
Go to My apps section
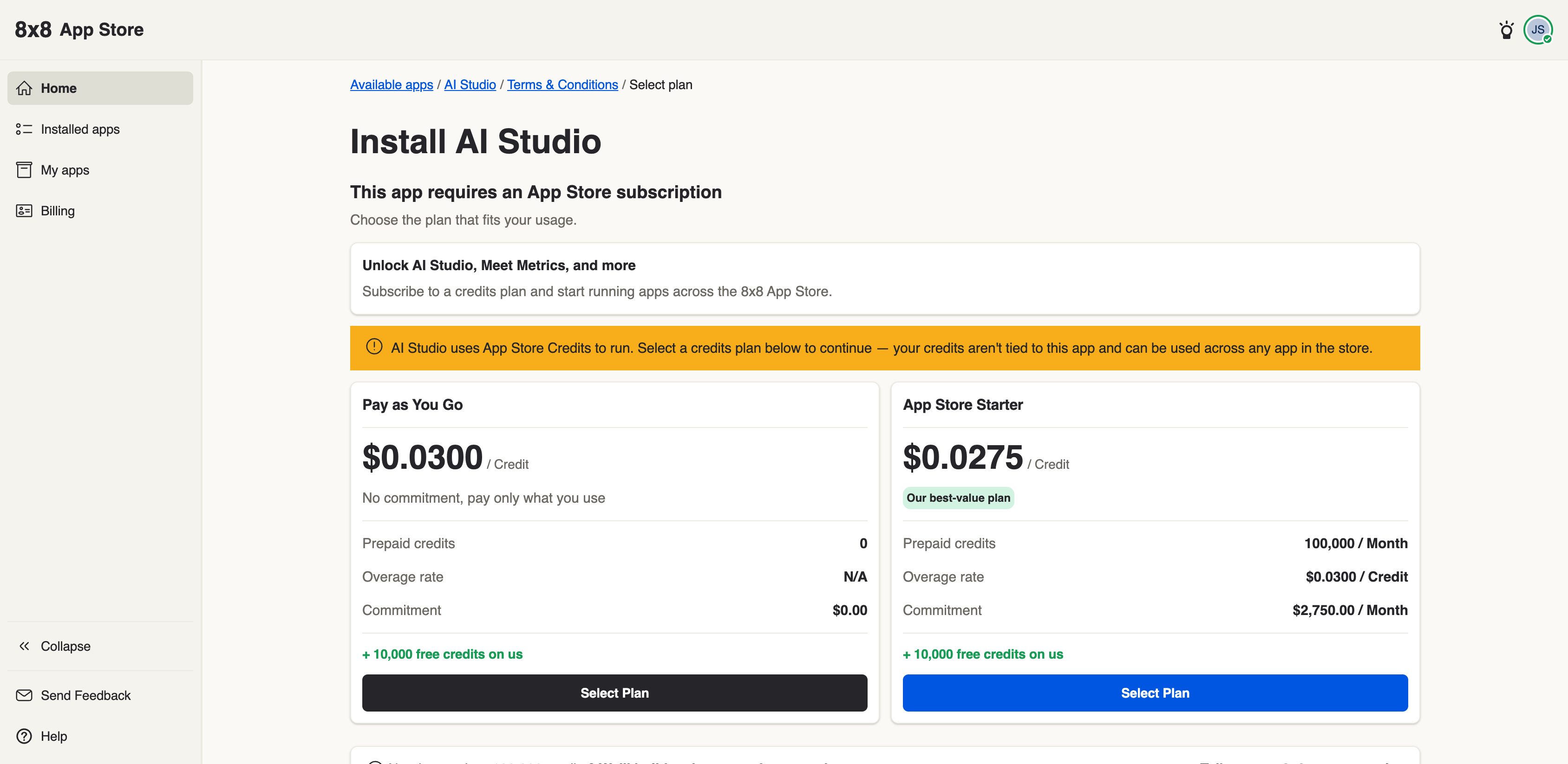click(100, 170)
